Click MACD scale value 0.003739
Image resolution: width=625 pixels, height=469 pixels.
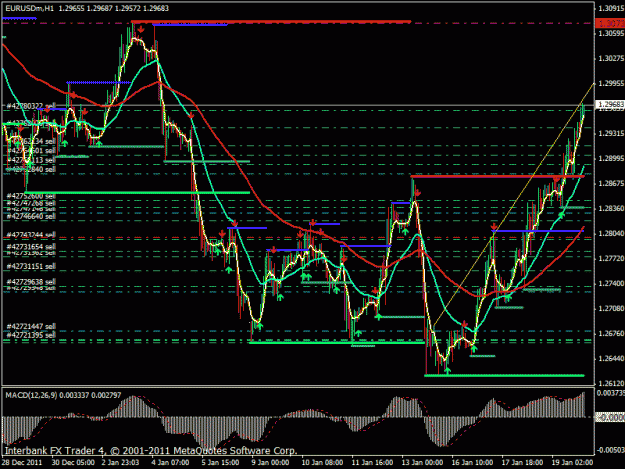pyautogui.click(x=611, y=393)
